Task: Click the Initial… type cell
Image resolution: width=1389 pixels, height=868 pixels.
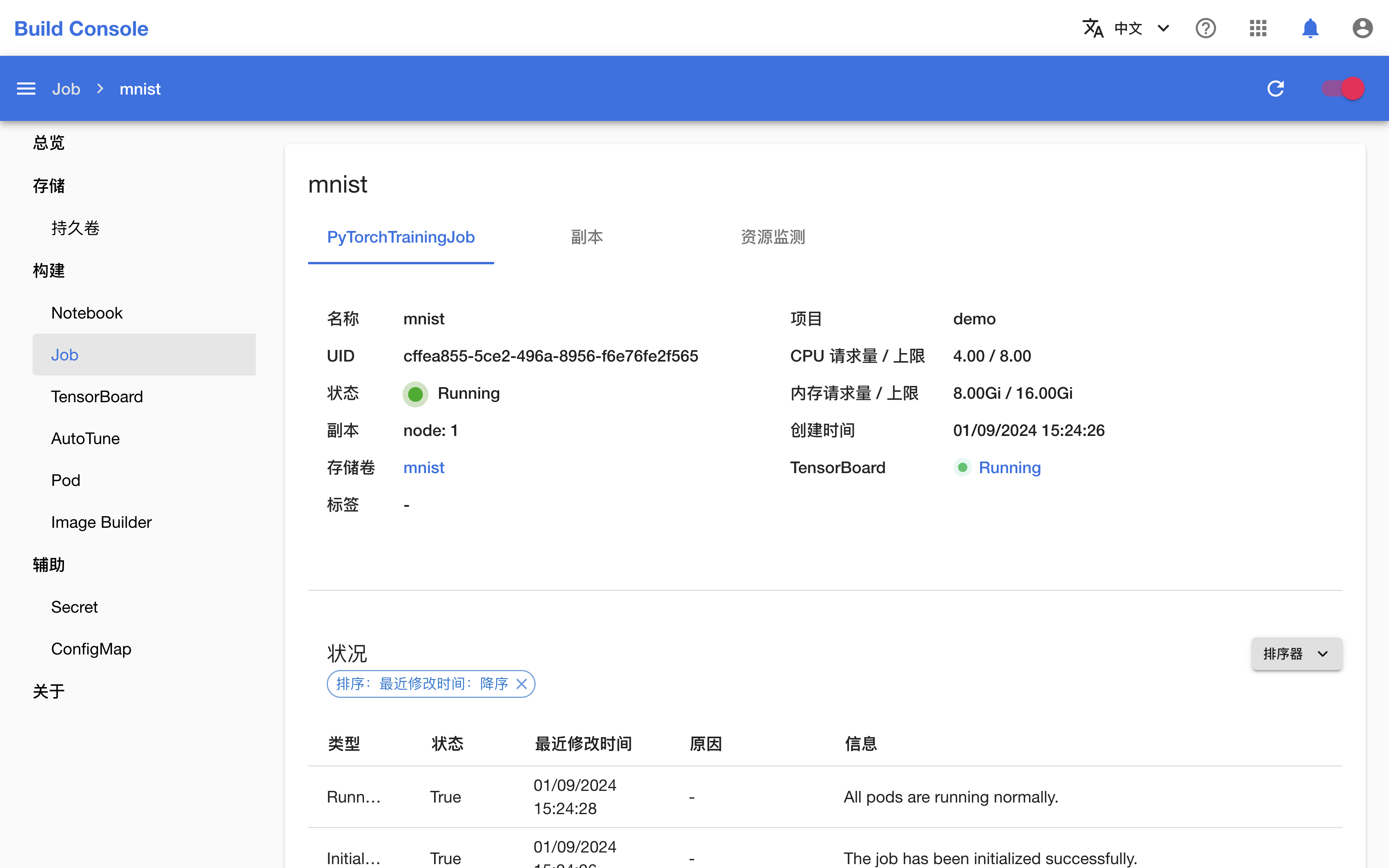Action: pyautogui.click(x=353, y=858)
